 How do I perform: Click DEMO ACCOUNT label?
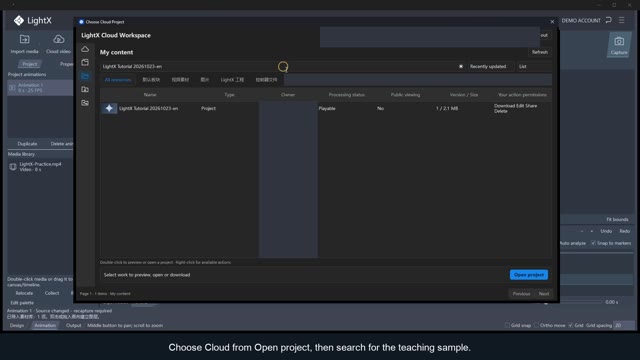[581, 20]
